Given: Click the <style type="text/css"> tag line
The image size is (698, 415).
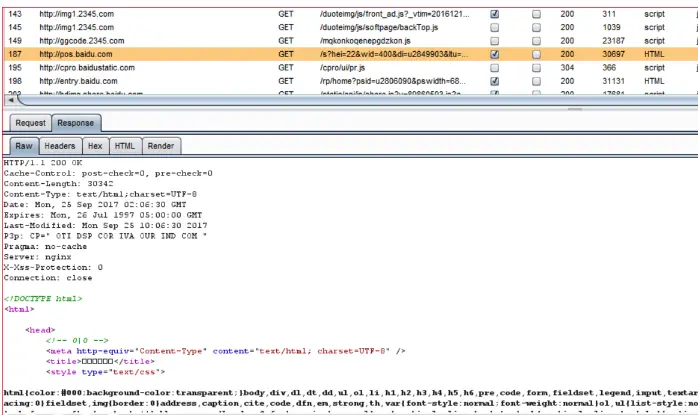Looking at the screenshot, I should (105, 372).
